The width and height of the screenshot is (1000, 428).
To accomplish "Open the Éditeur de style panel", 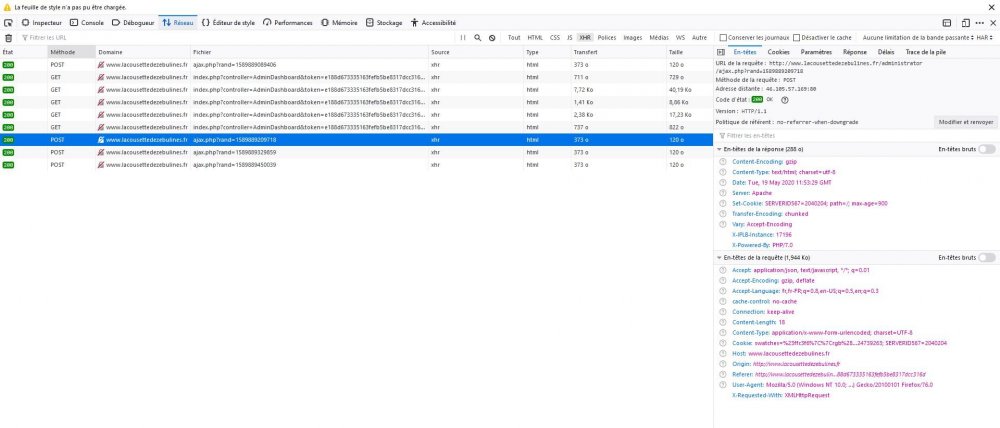I will [228, 22].
